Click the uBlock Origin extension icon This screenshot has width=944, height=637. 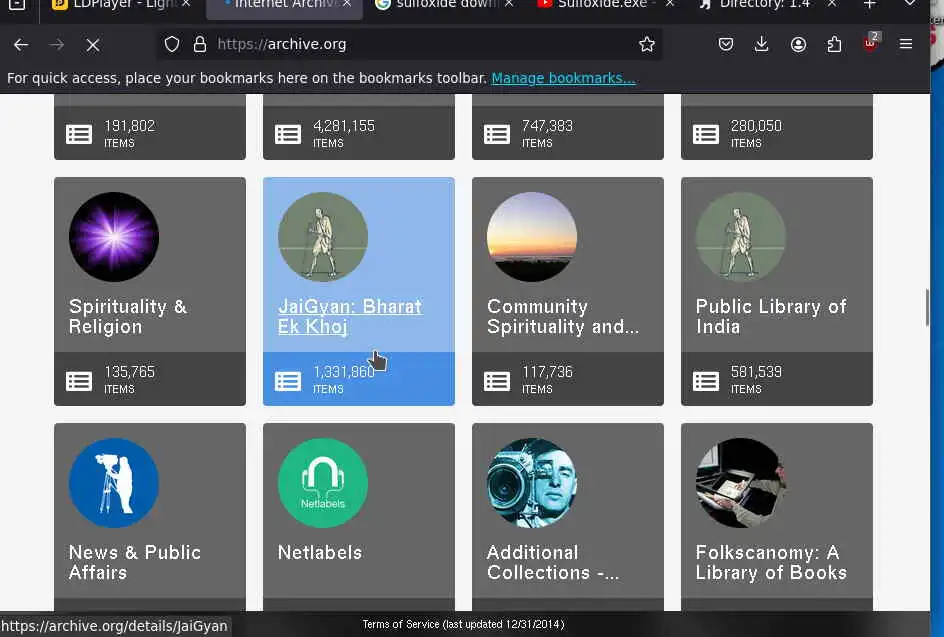pos(871,43)
